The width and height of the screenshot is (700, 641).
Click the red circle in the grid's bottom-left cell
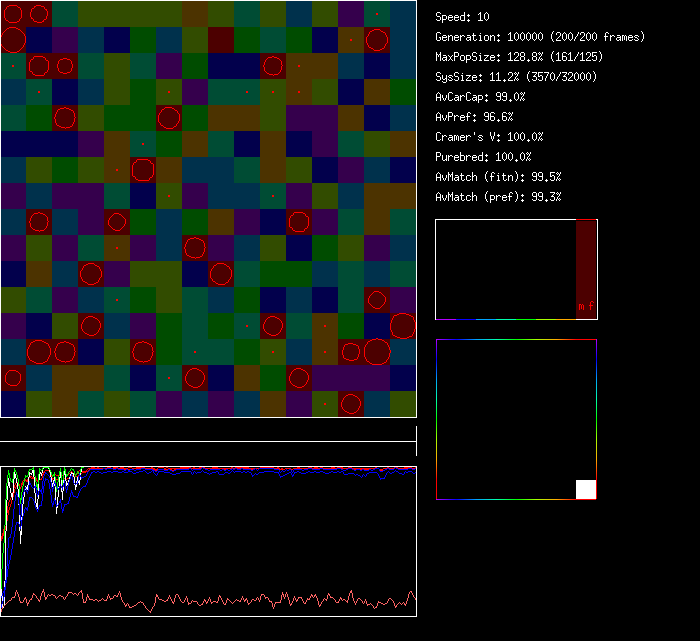pos(13,378)
